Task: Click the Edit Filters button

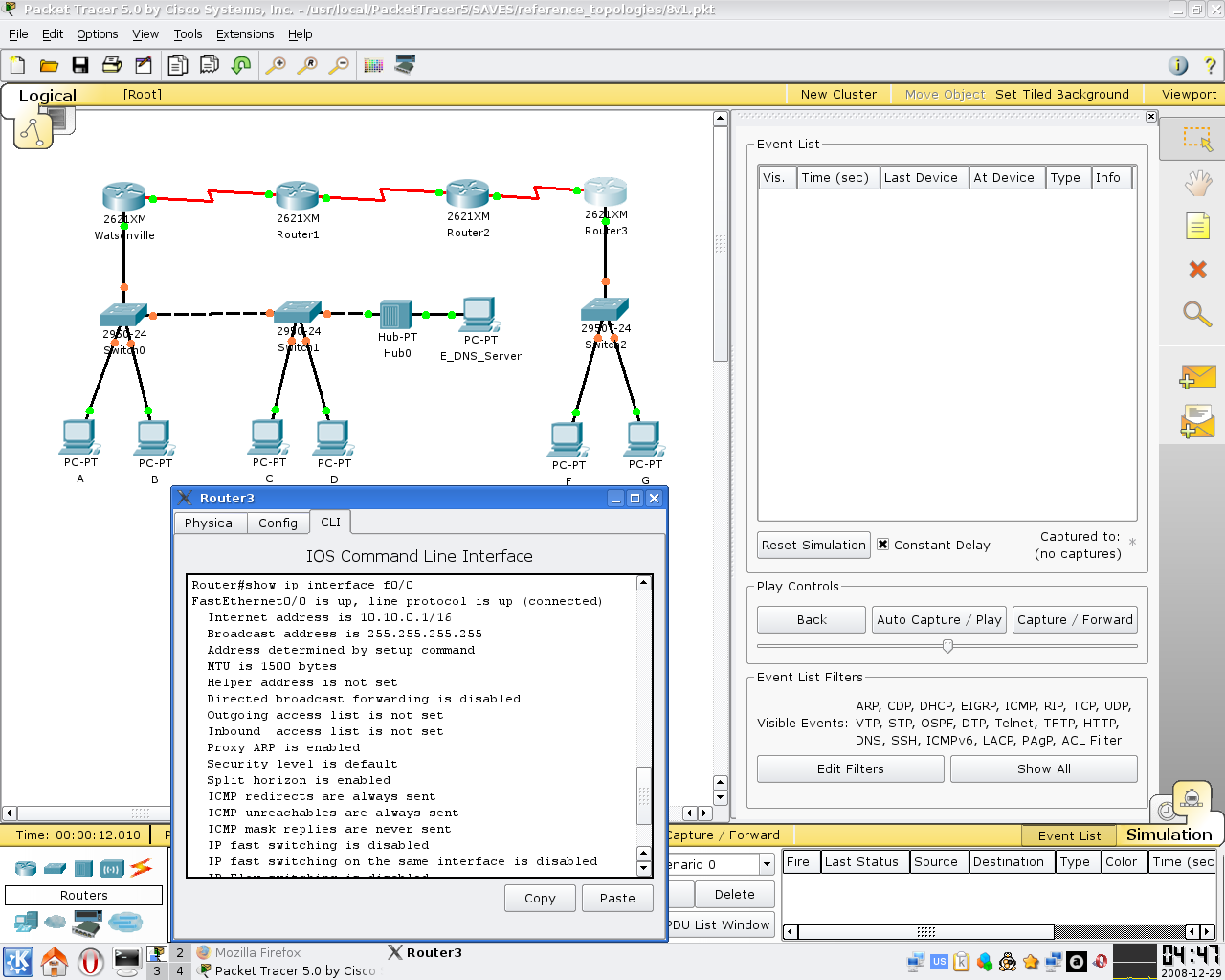Action: [850, 768]
